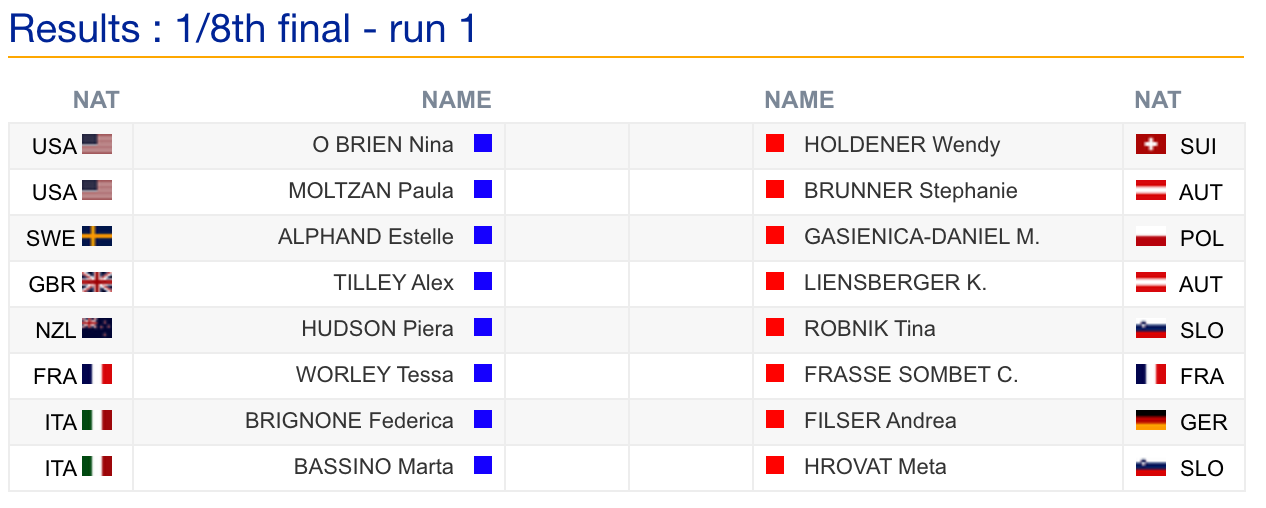Click the British flag beside TILLEY Alex
The width and height of the screenshot is (1266, 508).
[x=97, y=283]
